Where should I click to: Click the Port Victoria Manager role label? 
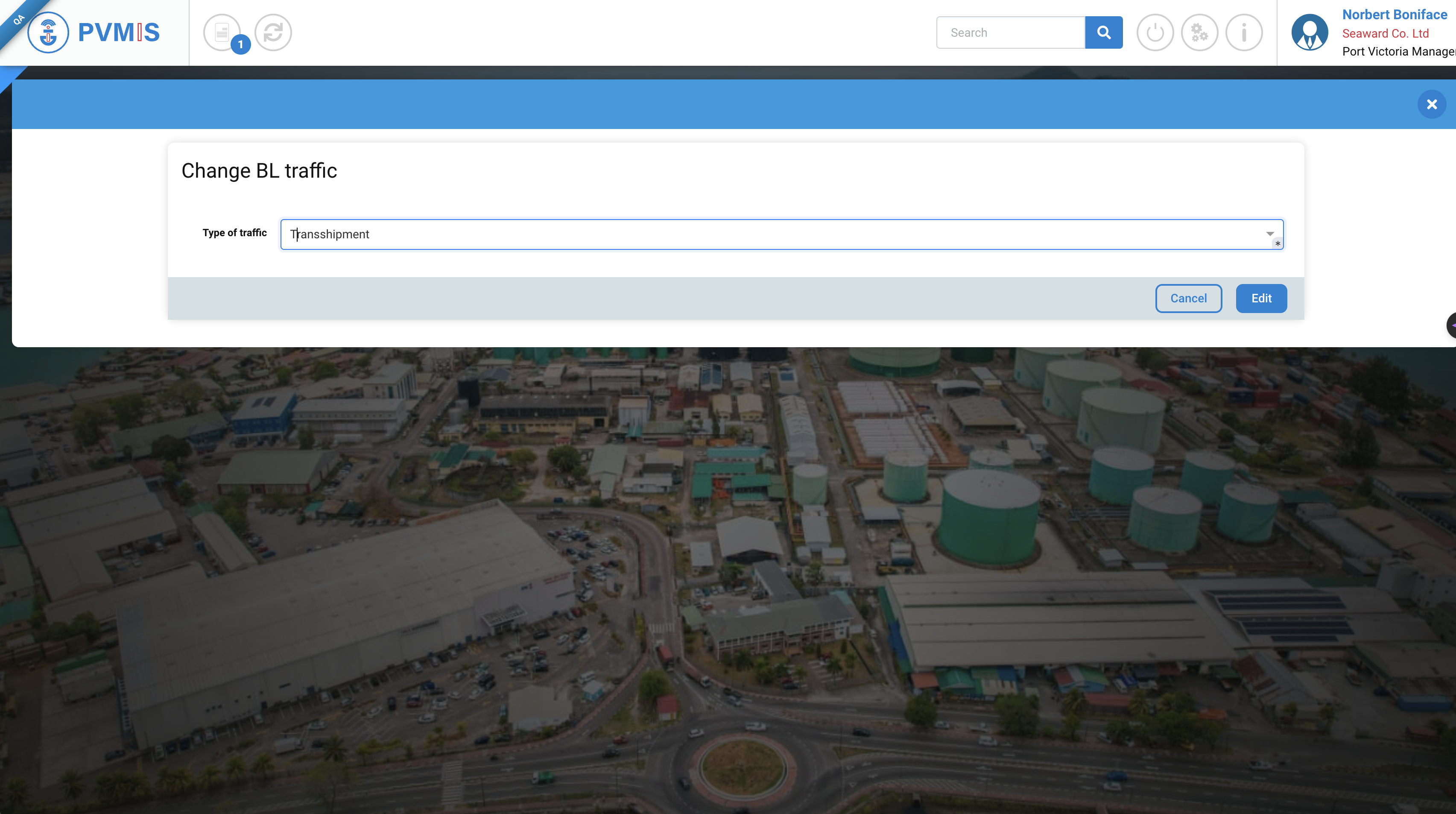[1398, 51]
